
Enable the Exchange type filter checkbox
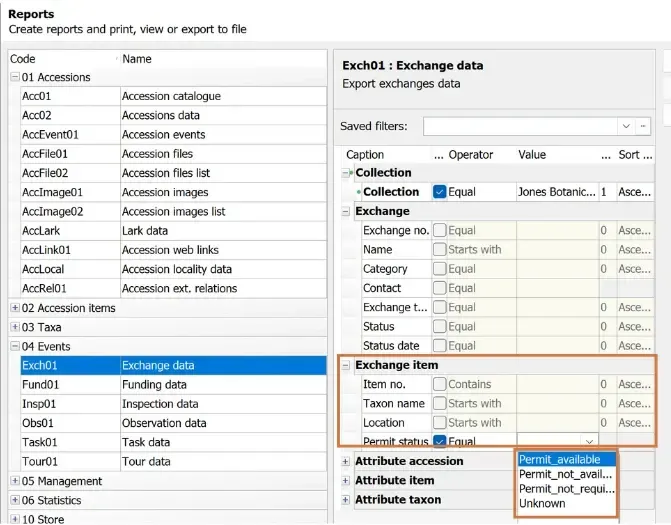439,307
